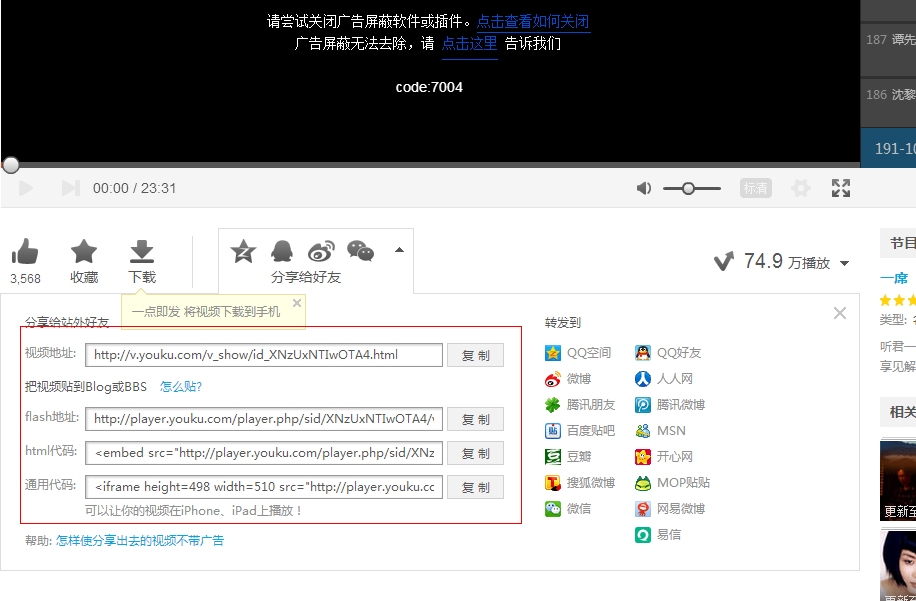Viewport: 916px width, 601px height.
Task: Open the 一席 program link
Action: [894, 278]
